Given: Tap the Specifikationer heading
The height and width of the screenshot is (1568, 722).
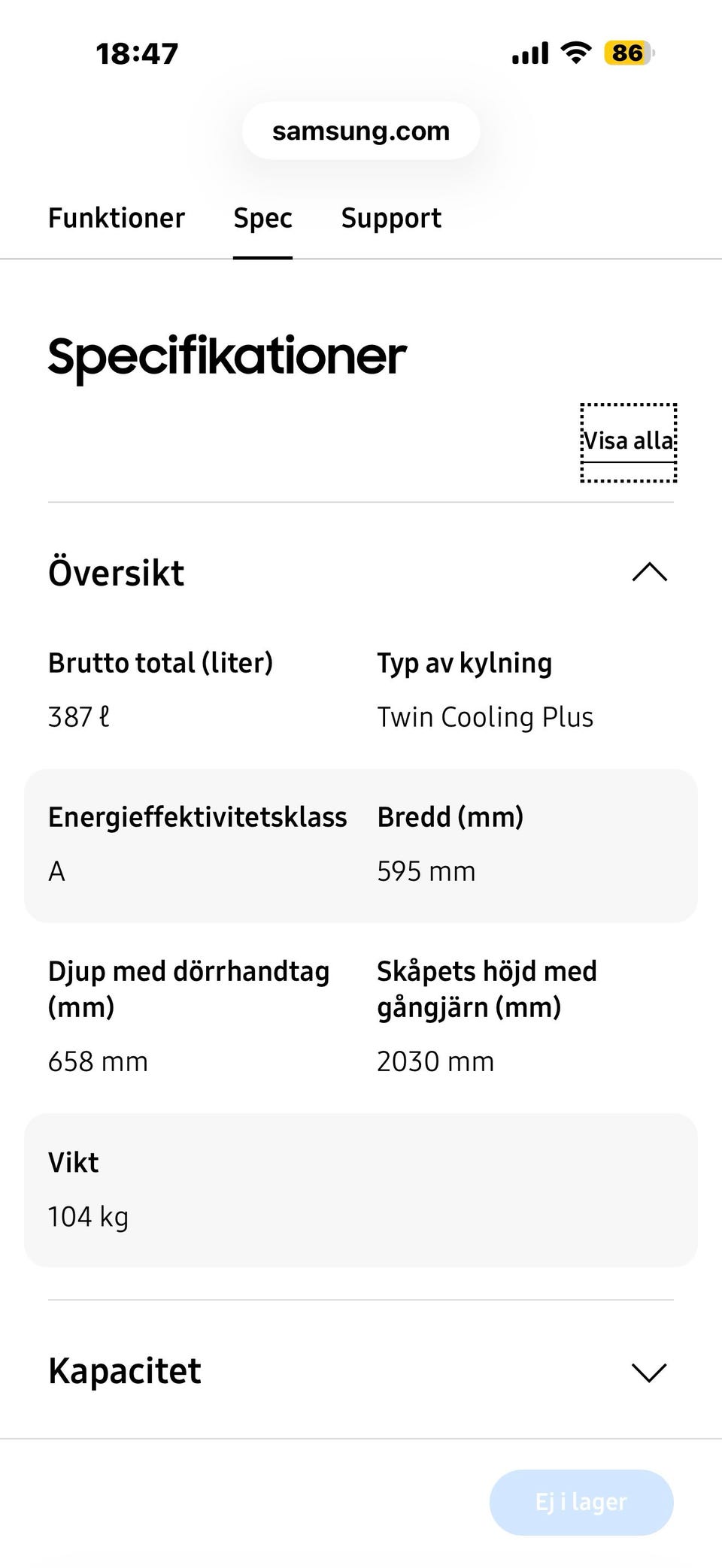Looking at the screenshot, I should [x=227, y=356].
